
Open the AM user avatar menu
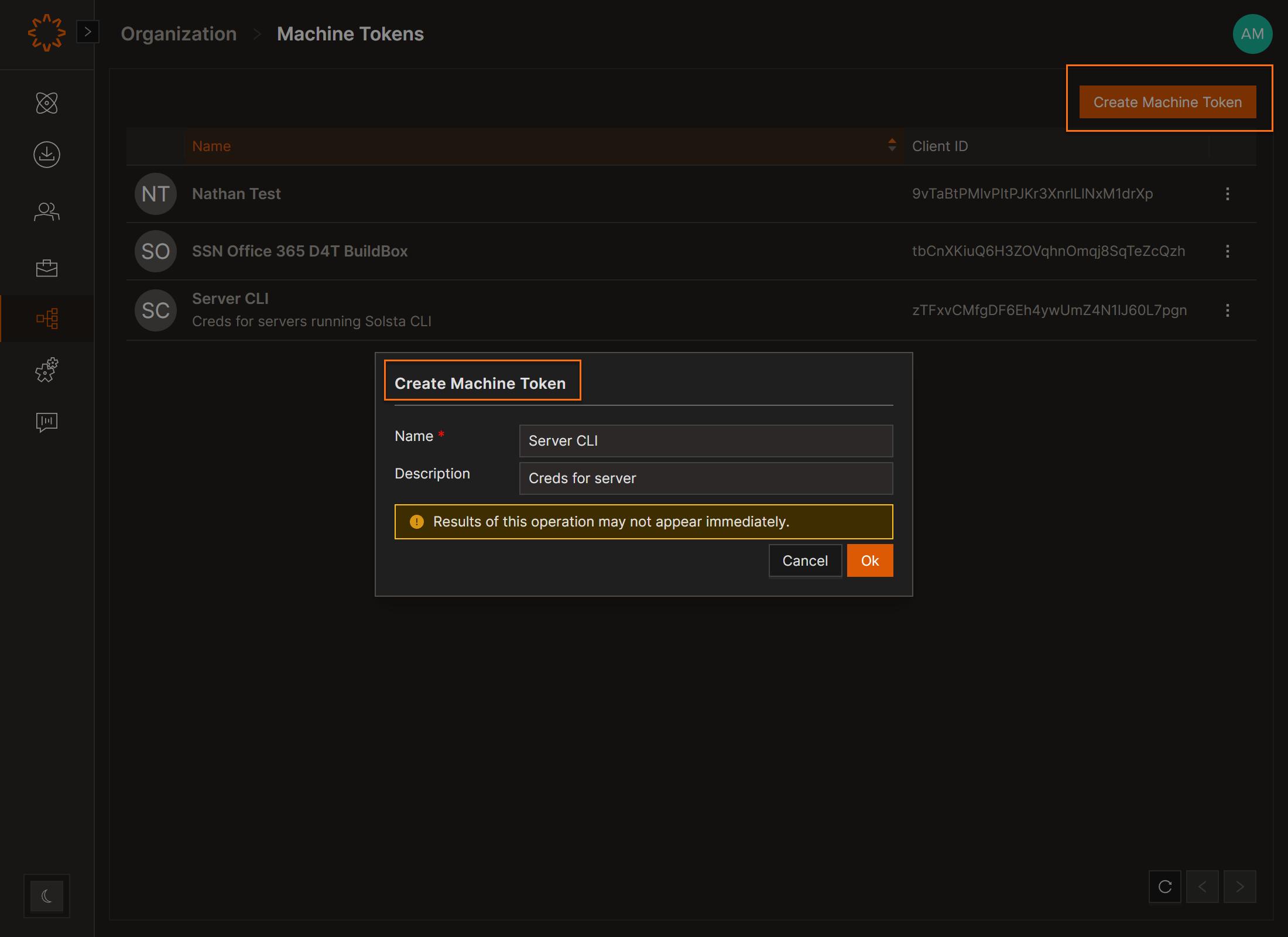(1252, 34)
